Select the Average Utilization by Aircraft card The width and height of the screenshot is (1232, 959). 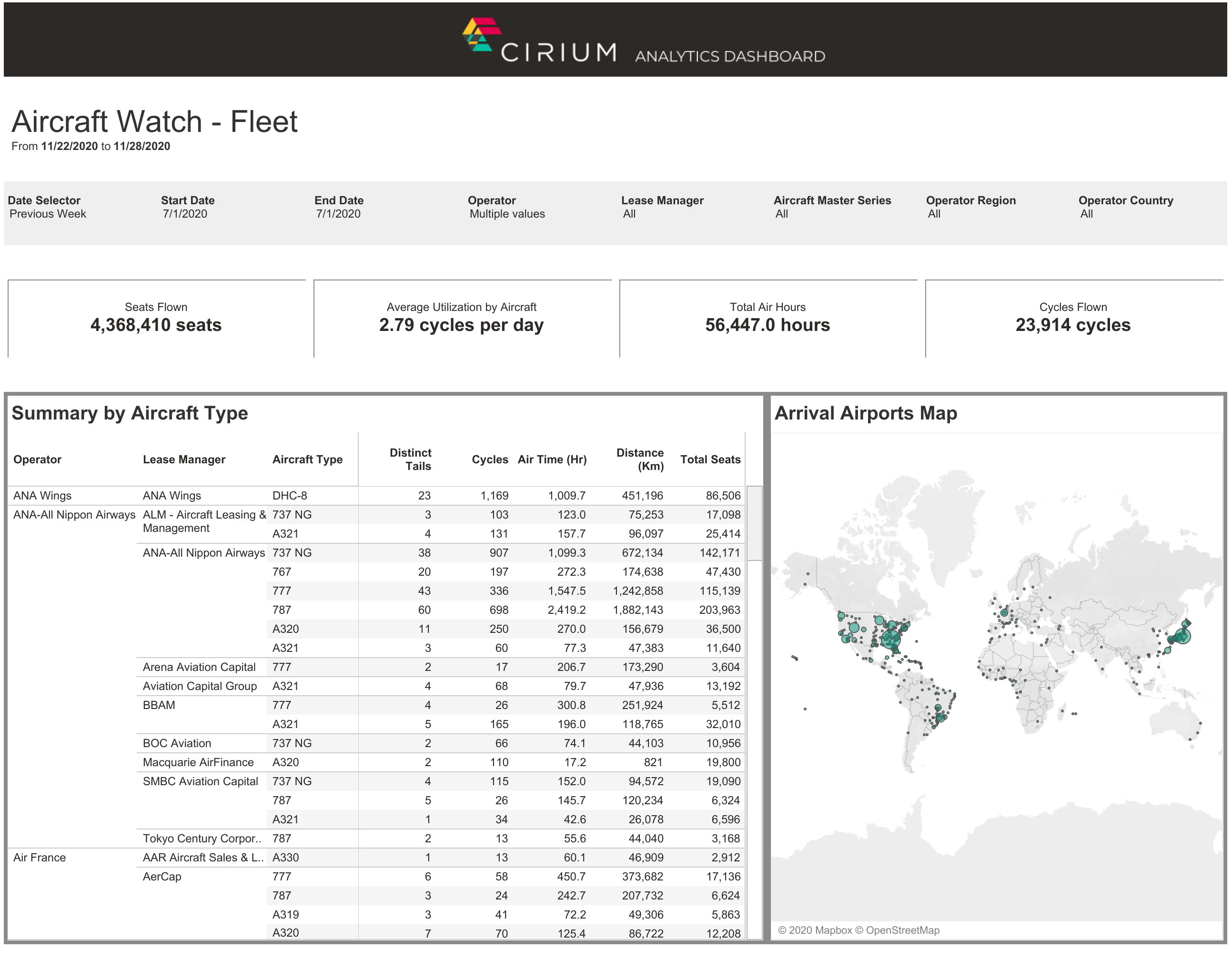pyautogui.click(x=462, y=319)
